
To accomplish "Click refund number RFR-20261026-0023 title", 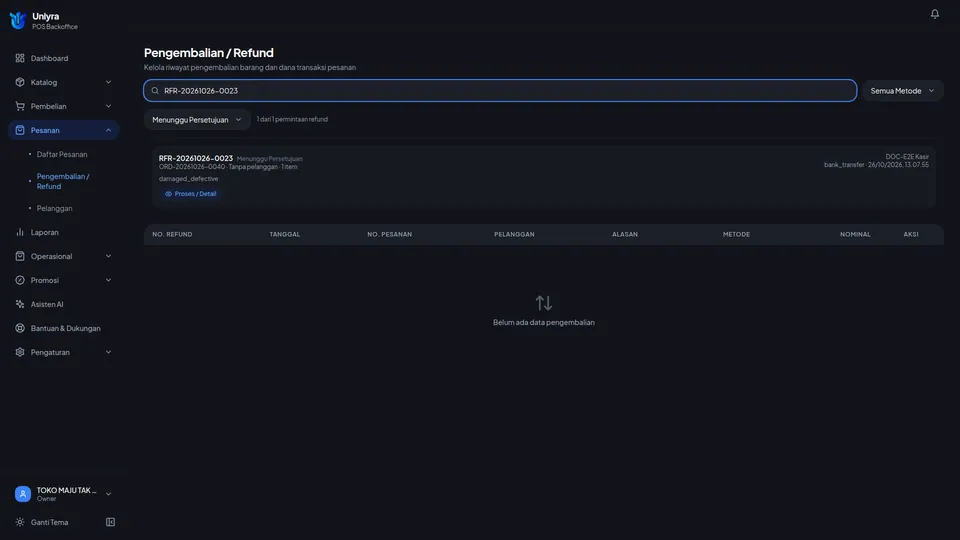I will point(196,158).
